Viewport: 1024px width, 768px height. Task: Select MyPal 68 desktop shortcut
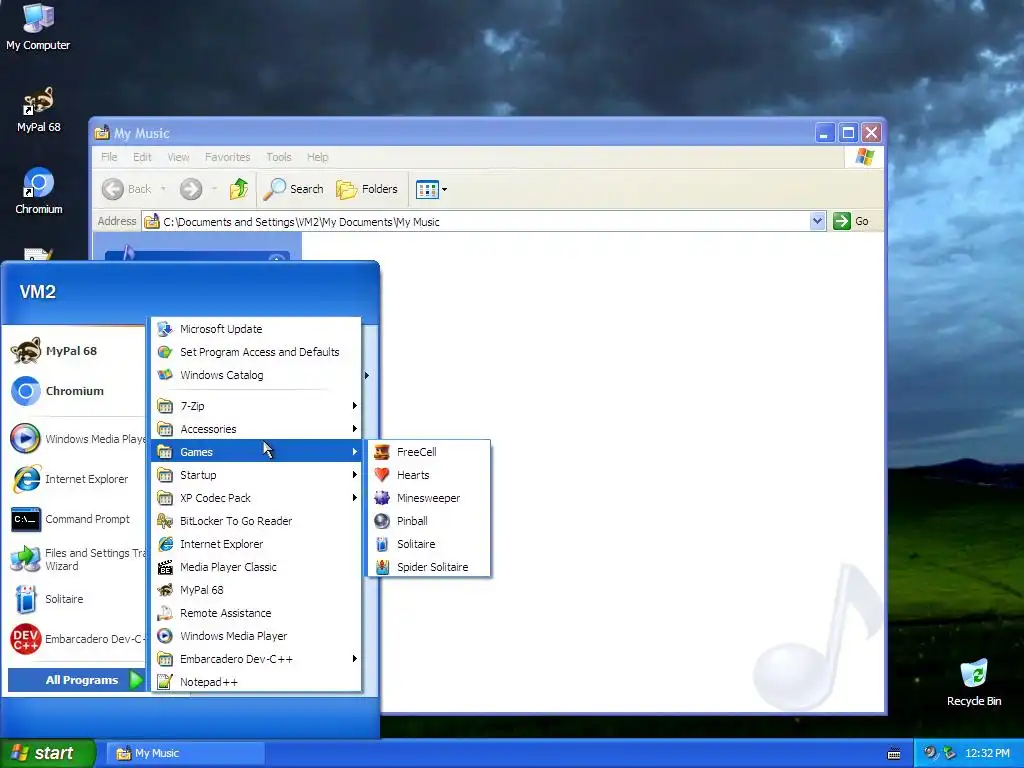(39, 110)
